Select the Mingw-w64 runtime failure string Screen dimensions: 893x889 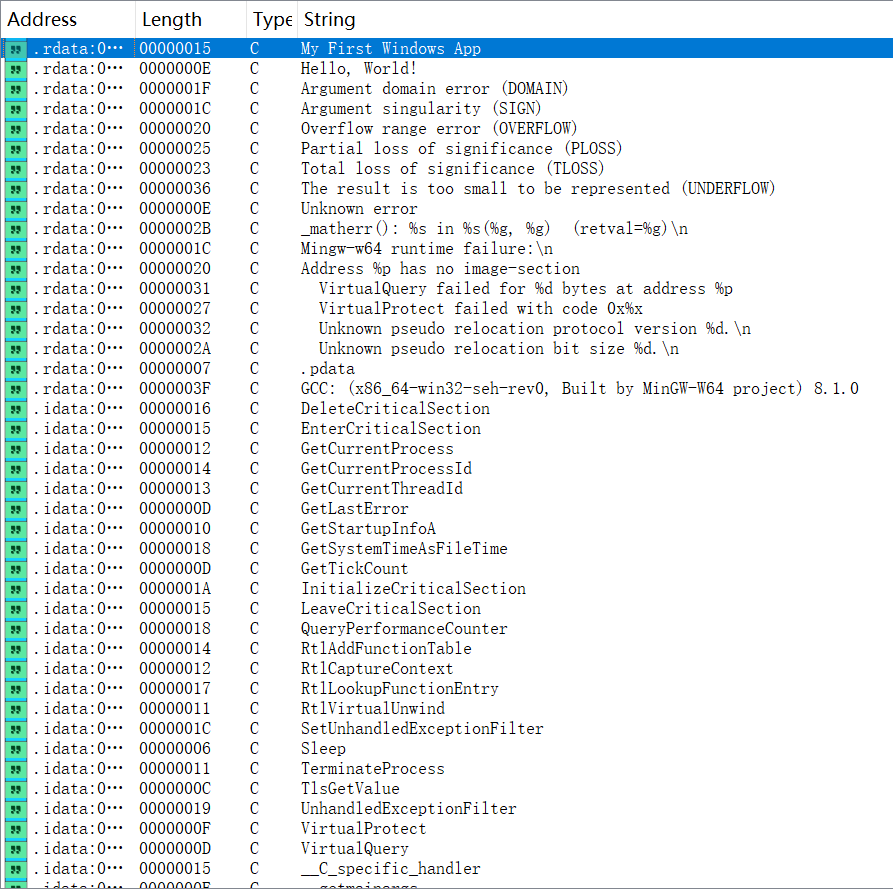coord(426,249)
